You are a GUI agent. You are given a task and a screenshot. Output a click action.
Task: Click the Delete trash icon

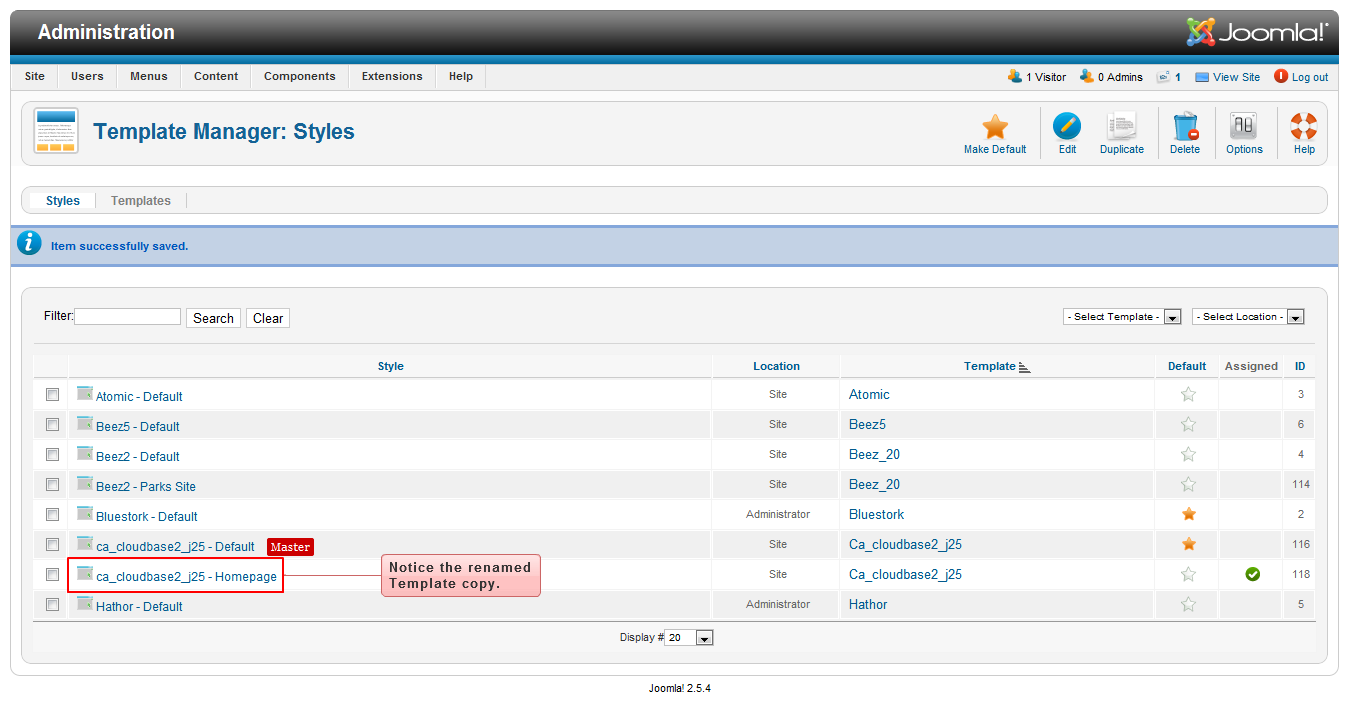pos(1185,126)
